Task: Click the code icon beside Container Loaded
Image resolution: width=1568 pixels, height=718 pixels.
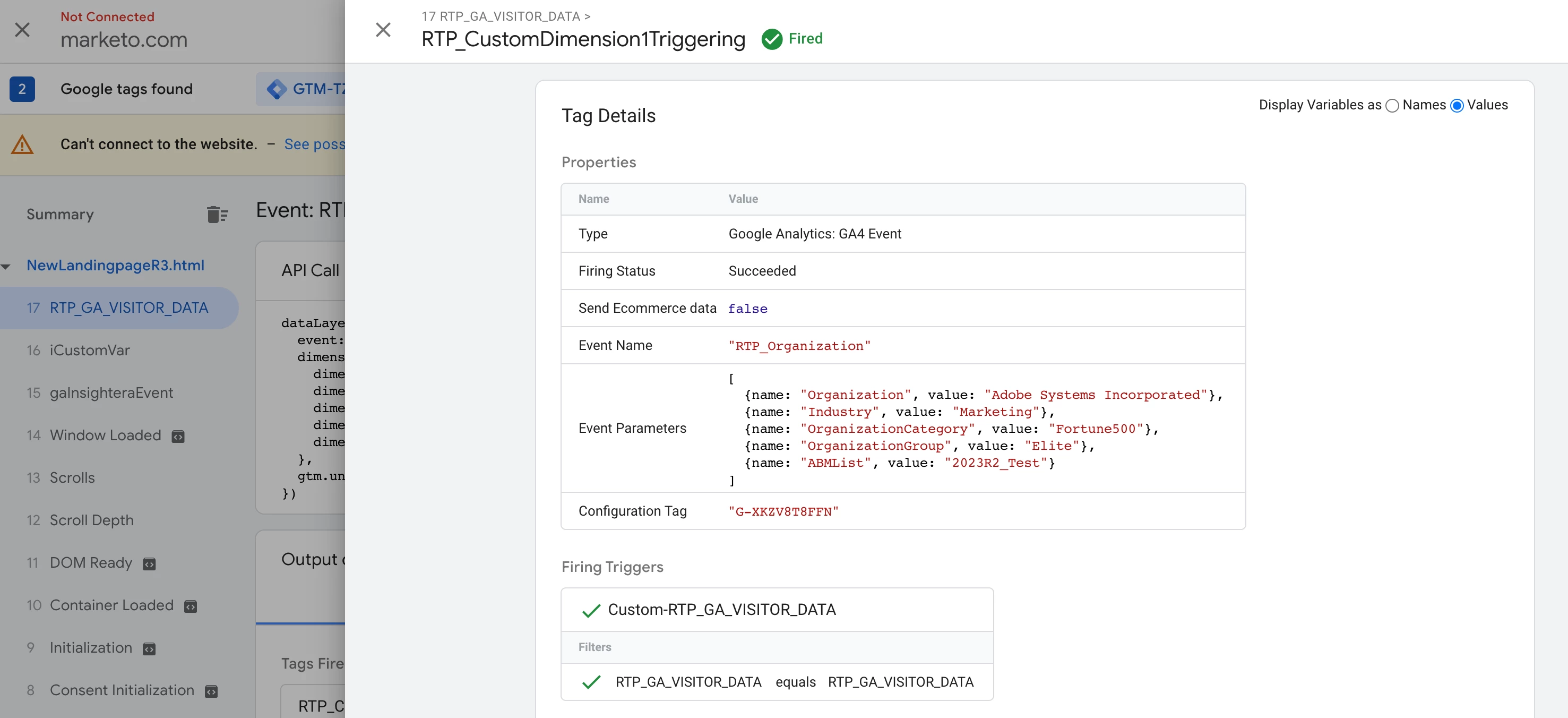Action: pyautogui.click(x=191, y=606)
